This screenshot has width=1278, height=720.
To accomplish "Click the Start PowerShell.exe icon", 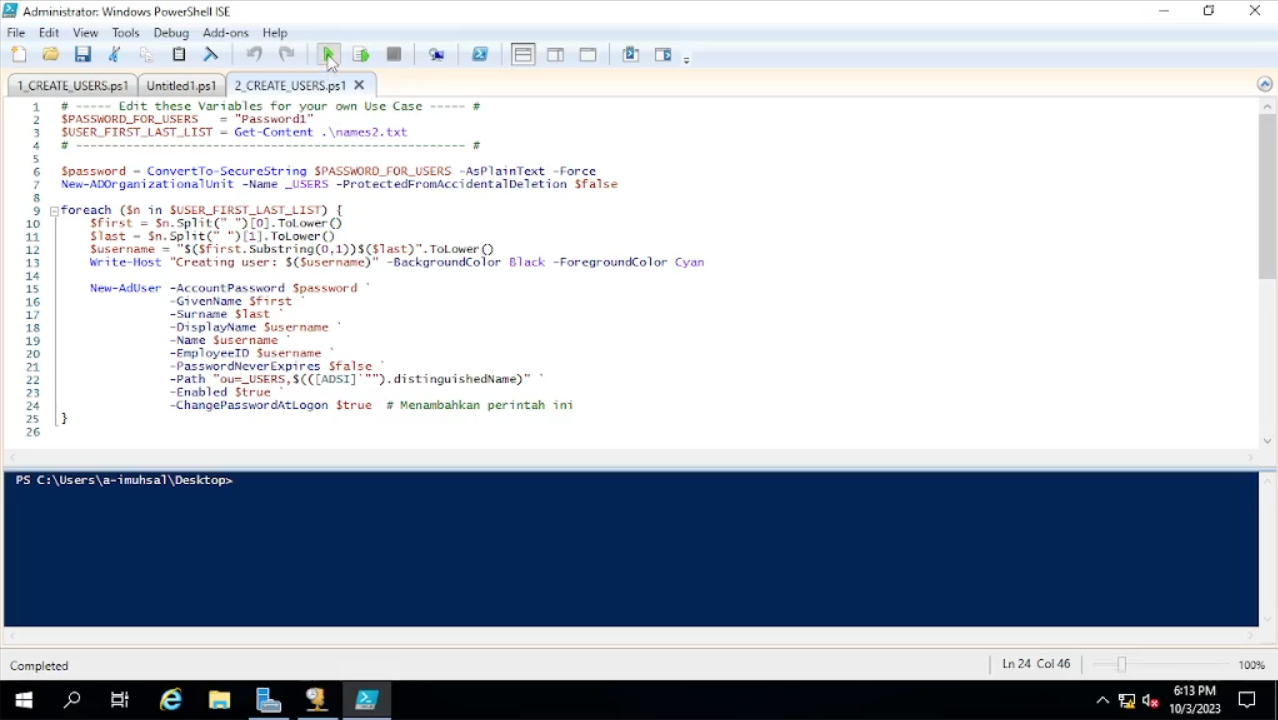I will (x=480, y=55).
